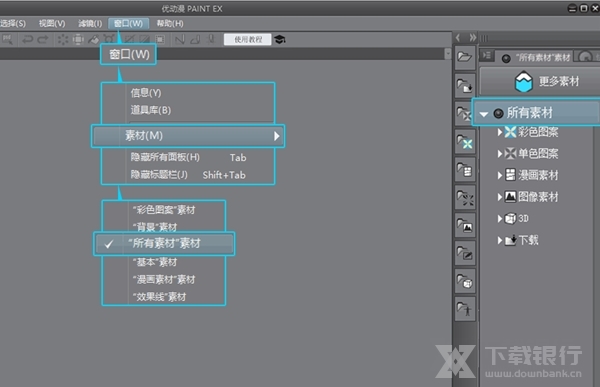
Task: Expand the 单色图案 tree folder
Action: (x=499, y=153)
